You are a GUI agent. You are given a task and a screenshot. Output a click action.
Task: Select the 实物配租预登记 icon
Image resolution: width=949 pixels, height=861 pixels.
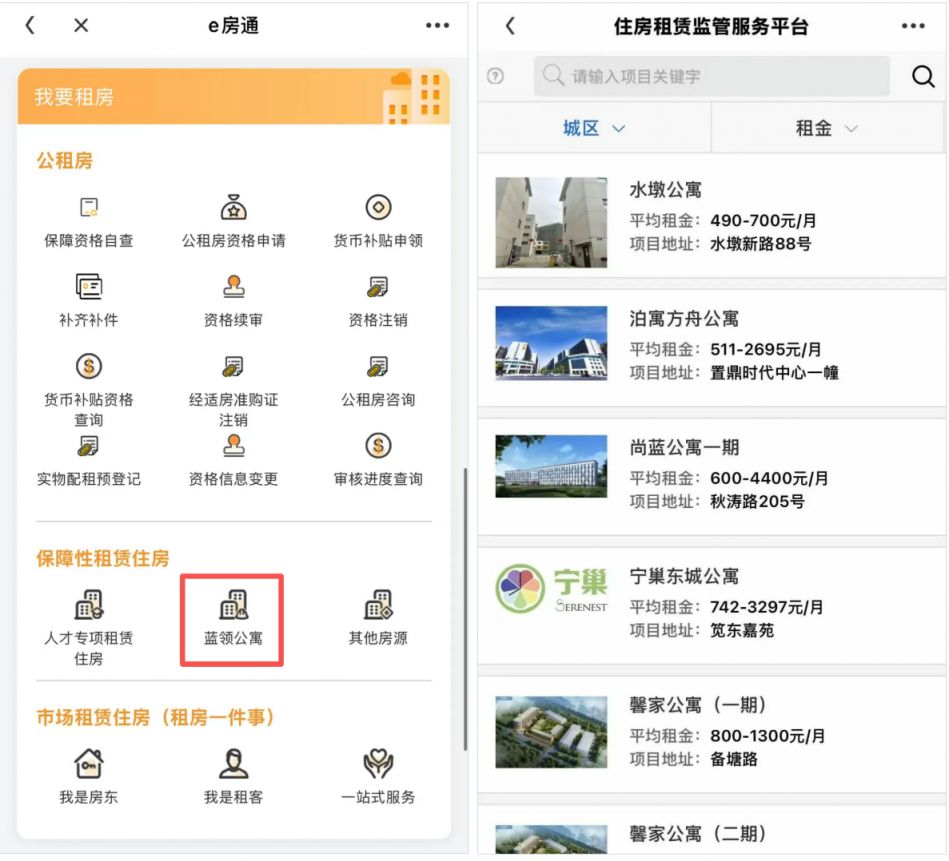[x=90, y=445]
